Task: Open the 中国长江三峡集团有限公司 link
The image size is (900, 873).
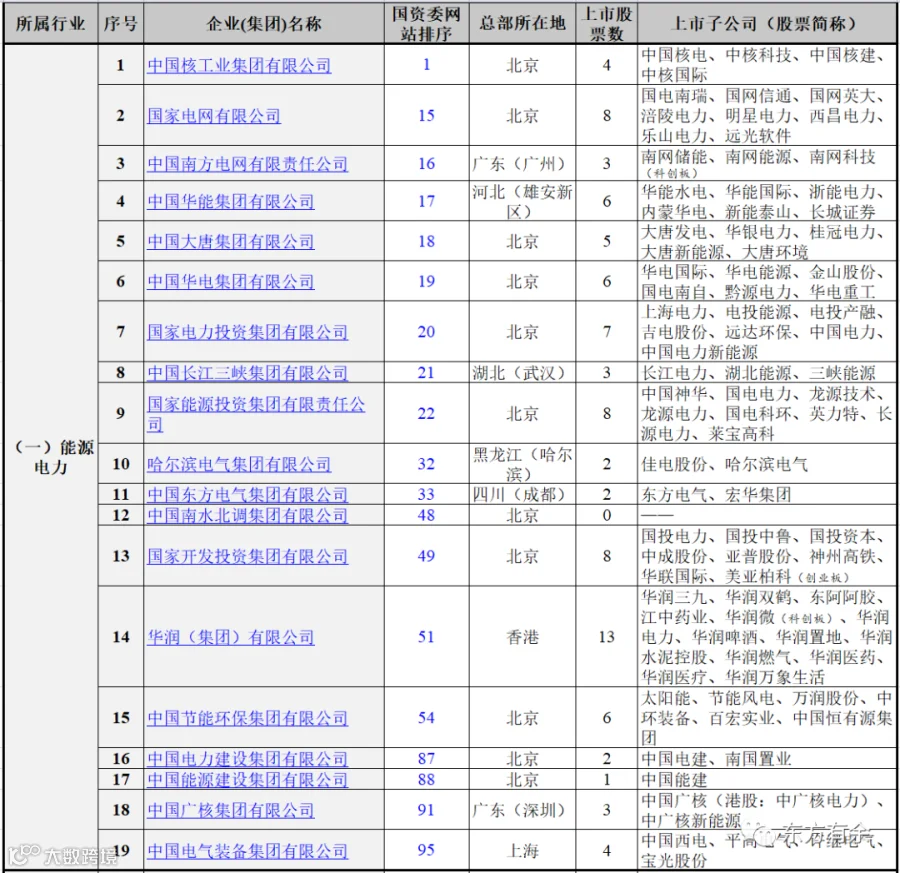Action: click(247, 373)
